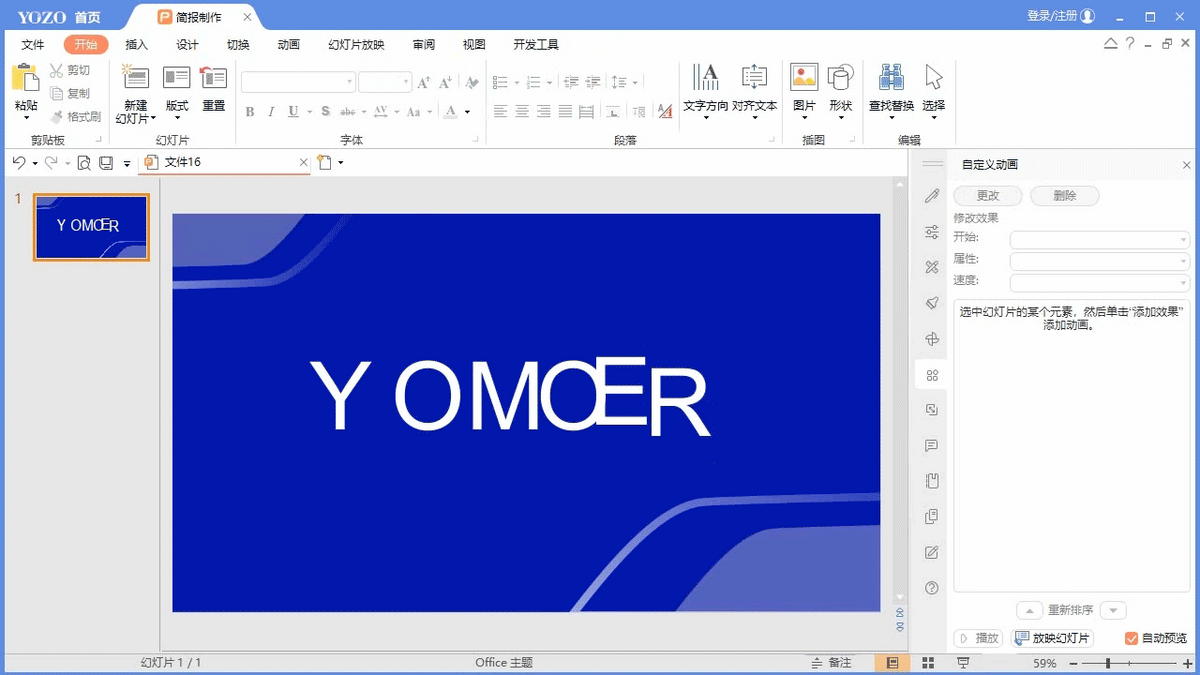1200x675 pixels.
Task: Click the Shapes (形状) icon
Action: click(840, 77)
